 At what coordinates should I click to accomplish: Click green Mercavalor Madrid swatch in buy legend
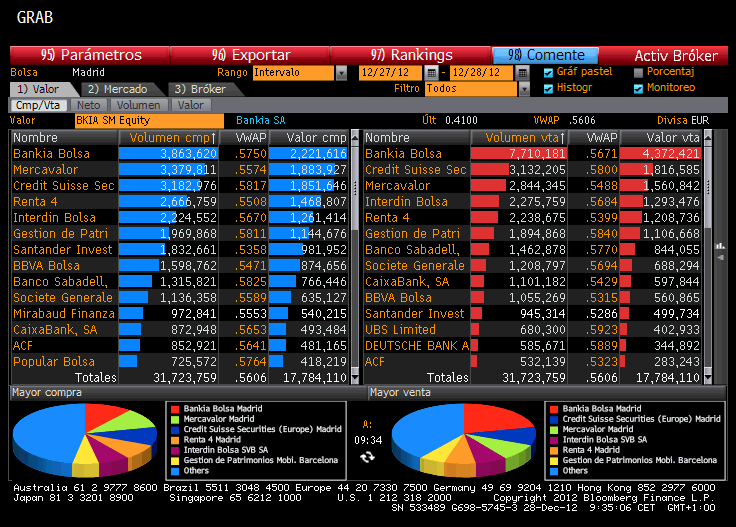pyautogui.click(x=175, y=420)
